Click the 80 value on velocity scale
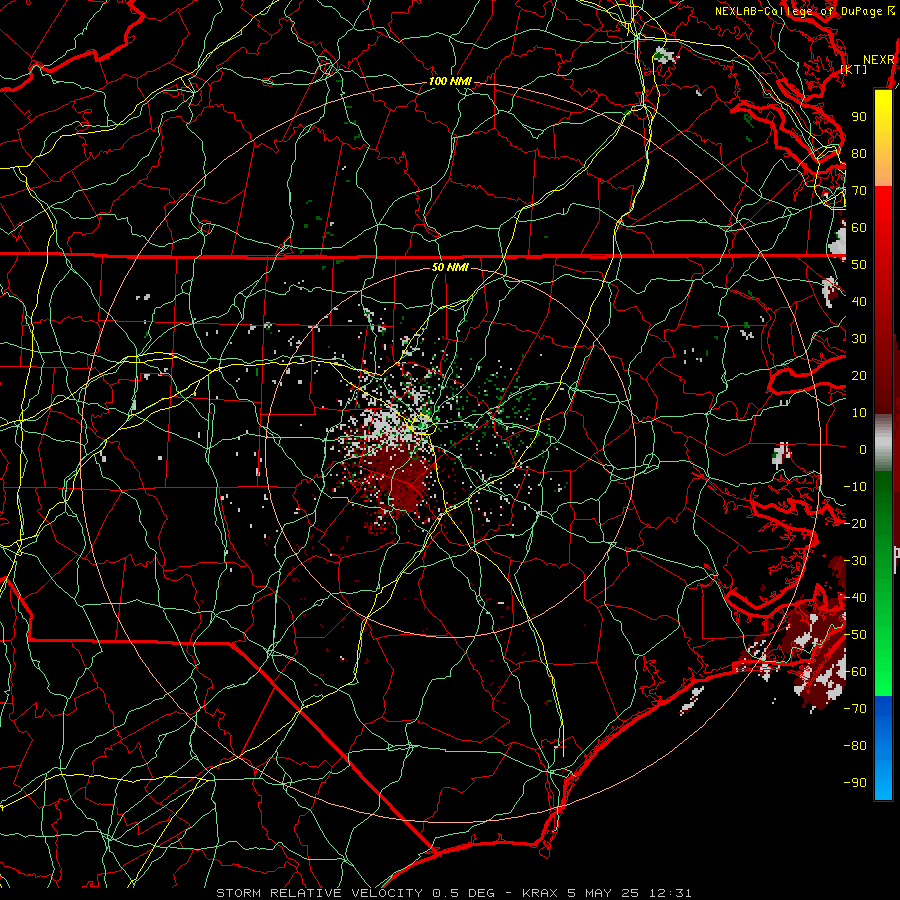Image resolution: width=900 pixels, height=900 pixels. coord(859,154)
